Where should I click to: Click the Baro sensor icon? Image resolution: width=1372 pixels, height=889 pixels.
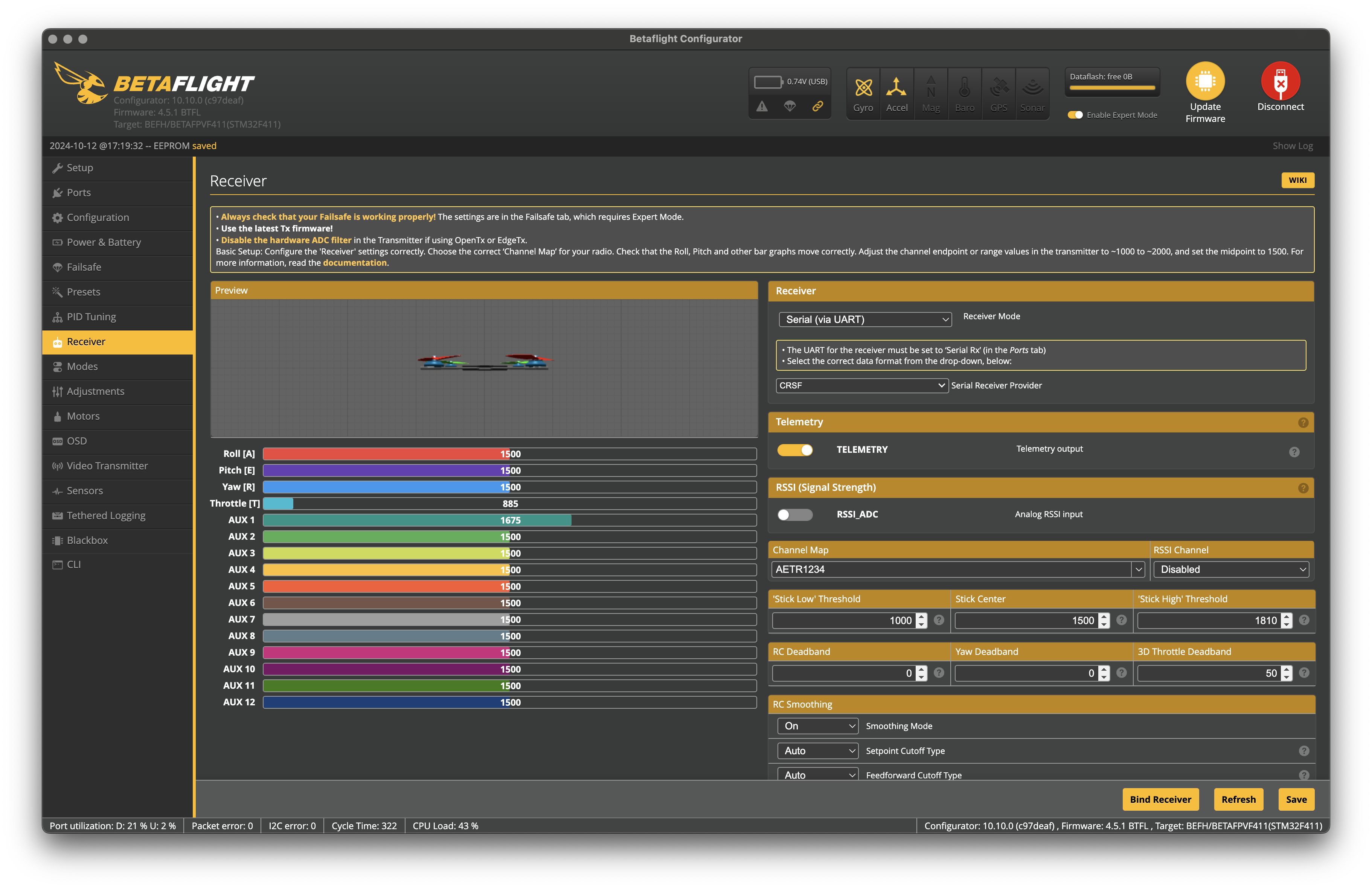click(x=965, y=87)
